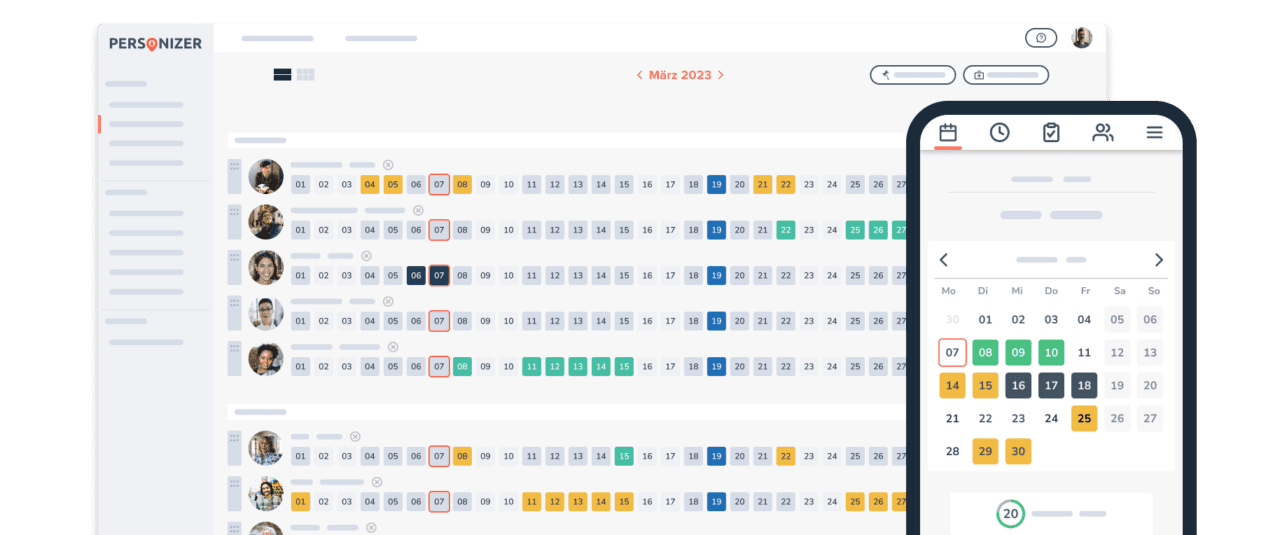Click yellow 14 cell in desktop planner
Image resolution: width=1280 pixels, height=535 pixels.
click(x=601, y=501)
